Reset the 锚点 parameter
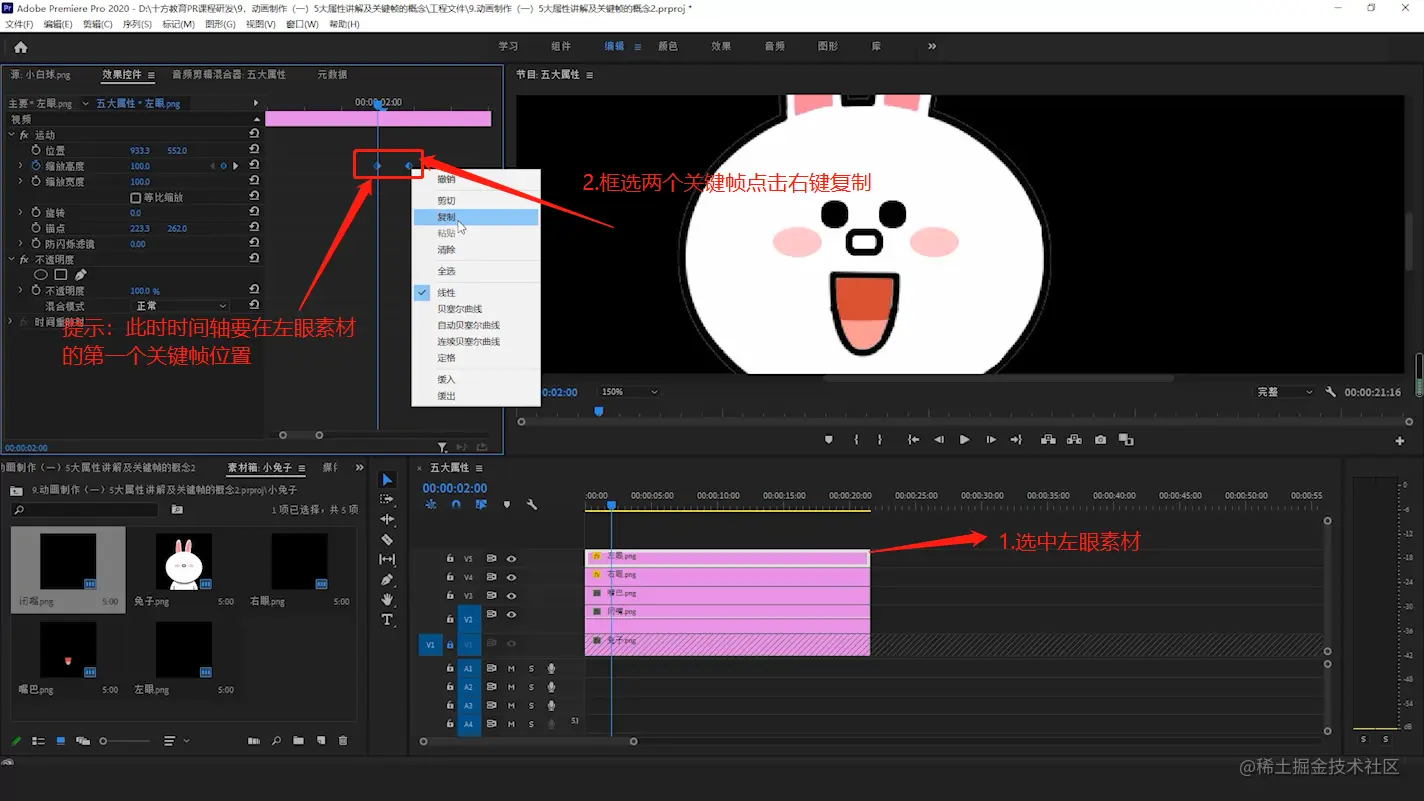The image size is (1424, 801). 254,228
